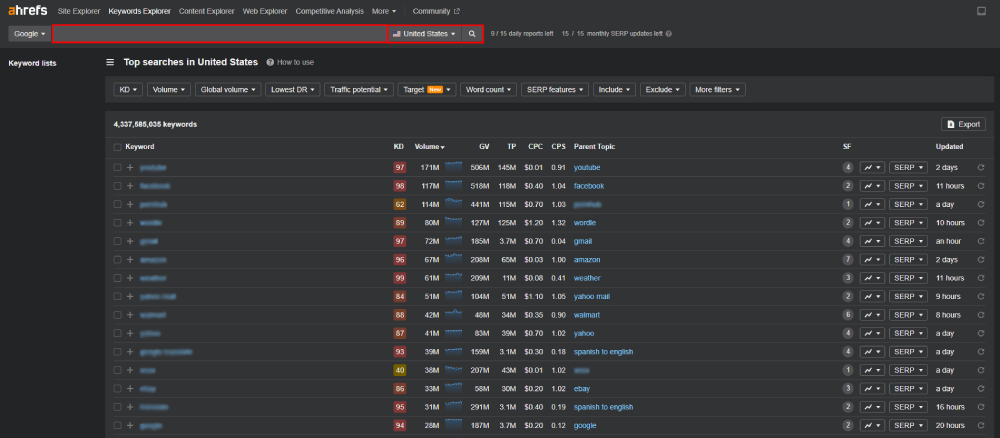Check the wordle row checkbox
Screen dimensions: 1000x438
tap(117, 223)
